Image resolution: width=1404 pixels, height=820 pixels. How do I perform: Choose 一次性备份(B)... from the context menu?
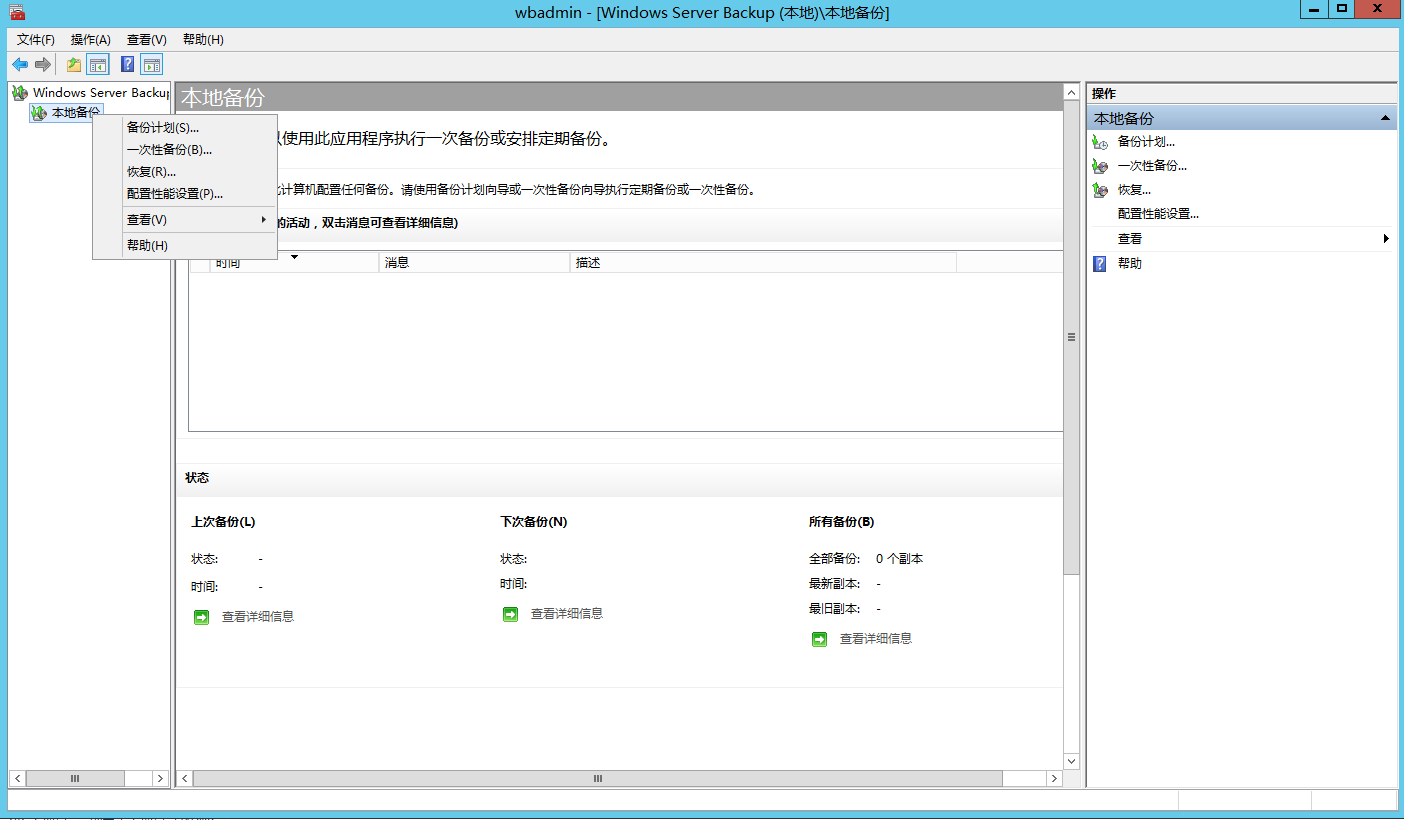click(x=185, y=150)
